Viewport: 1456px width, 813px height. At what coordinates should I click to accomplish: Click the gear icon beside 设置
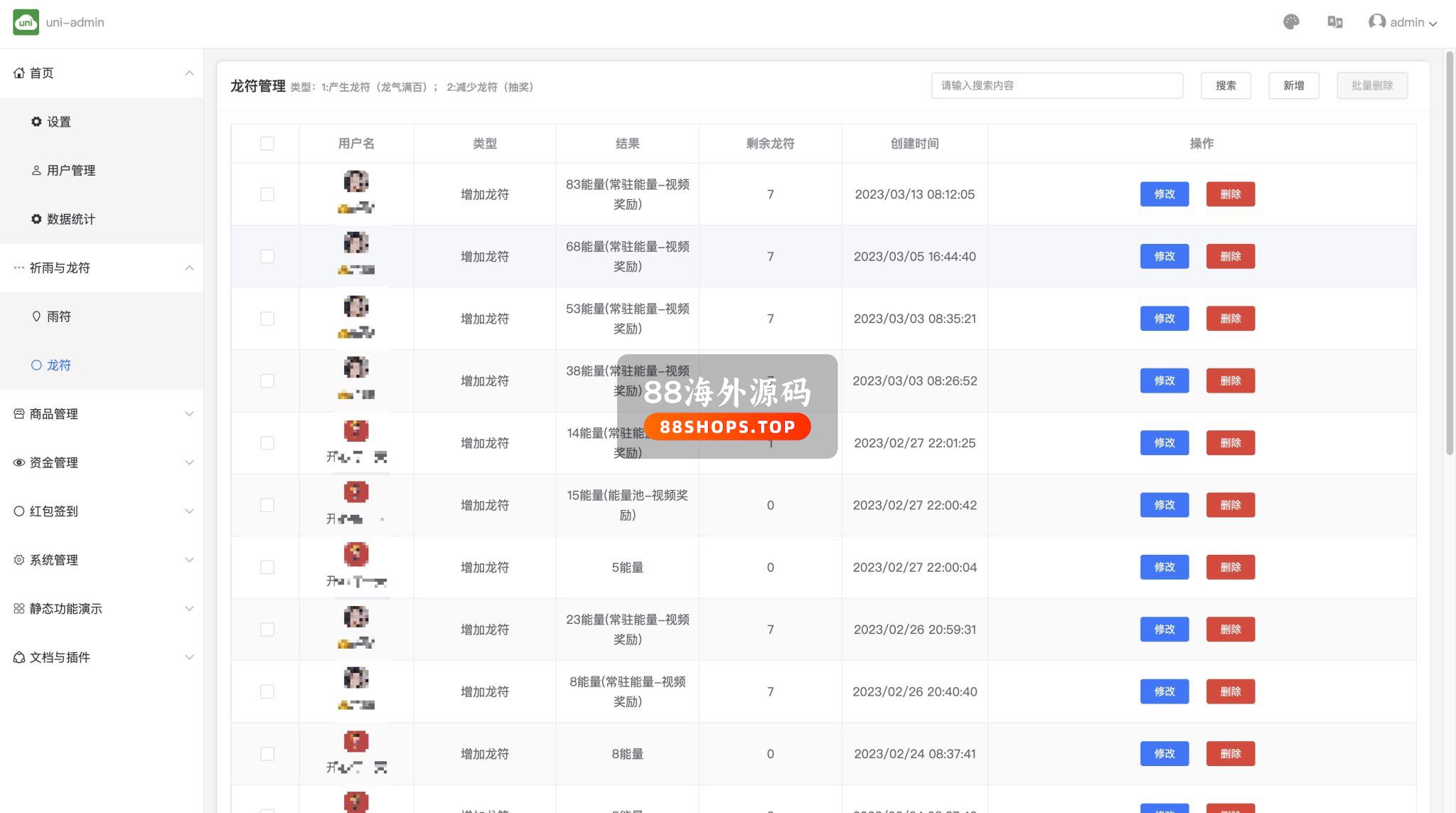[36, 122]
